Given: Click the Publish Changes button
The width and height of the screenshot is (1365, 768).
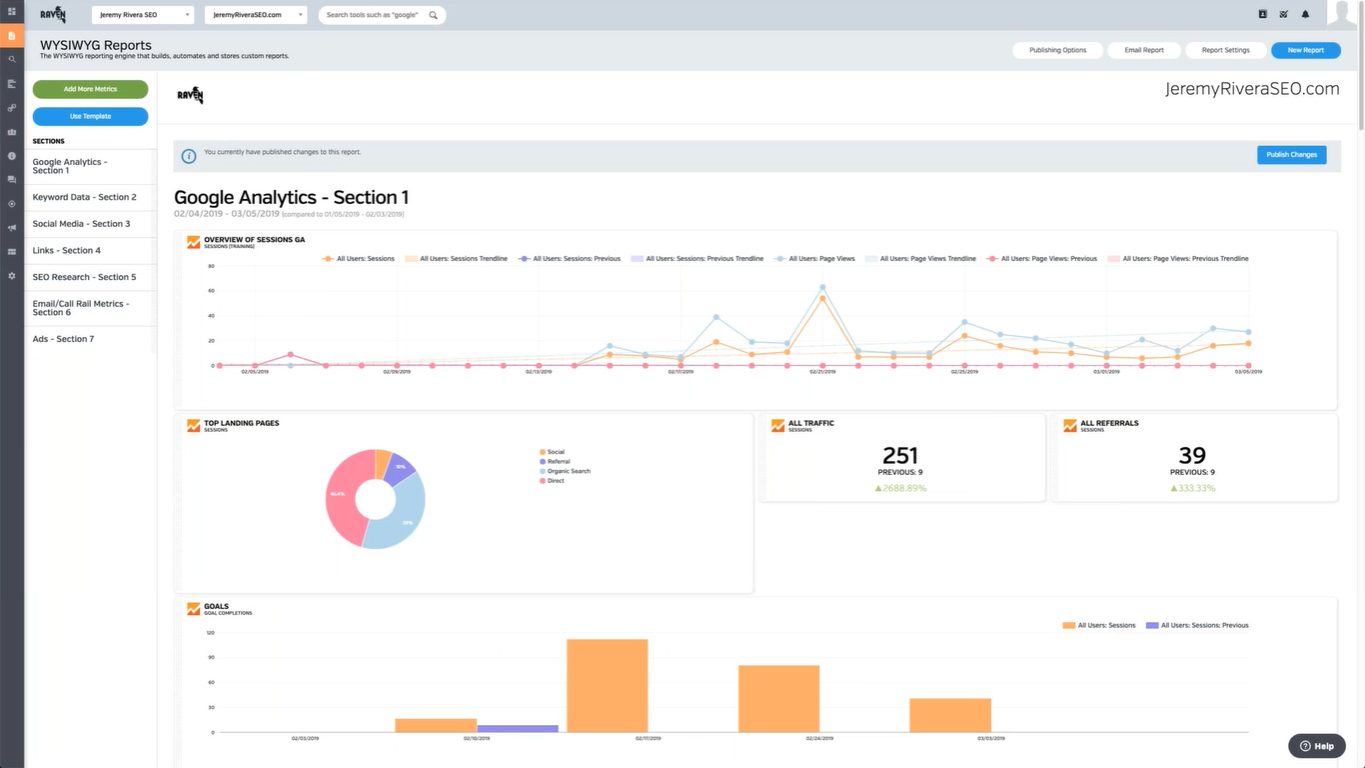Looking at the screenshot, I should [x=1291, y=155].
